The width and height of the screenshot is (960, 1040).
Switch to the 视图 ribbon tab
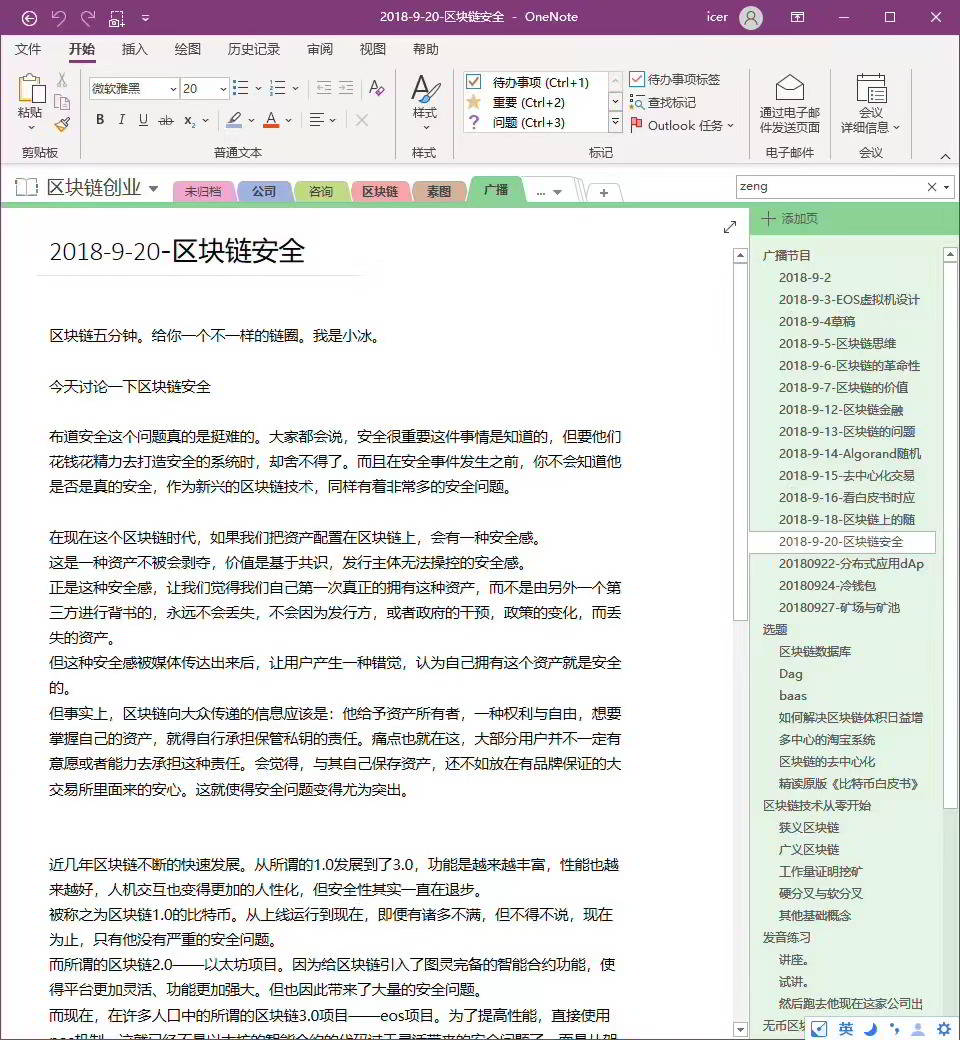[373, 49]
